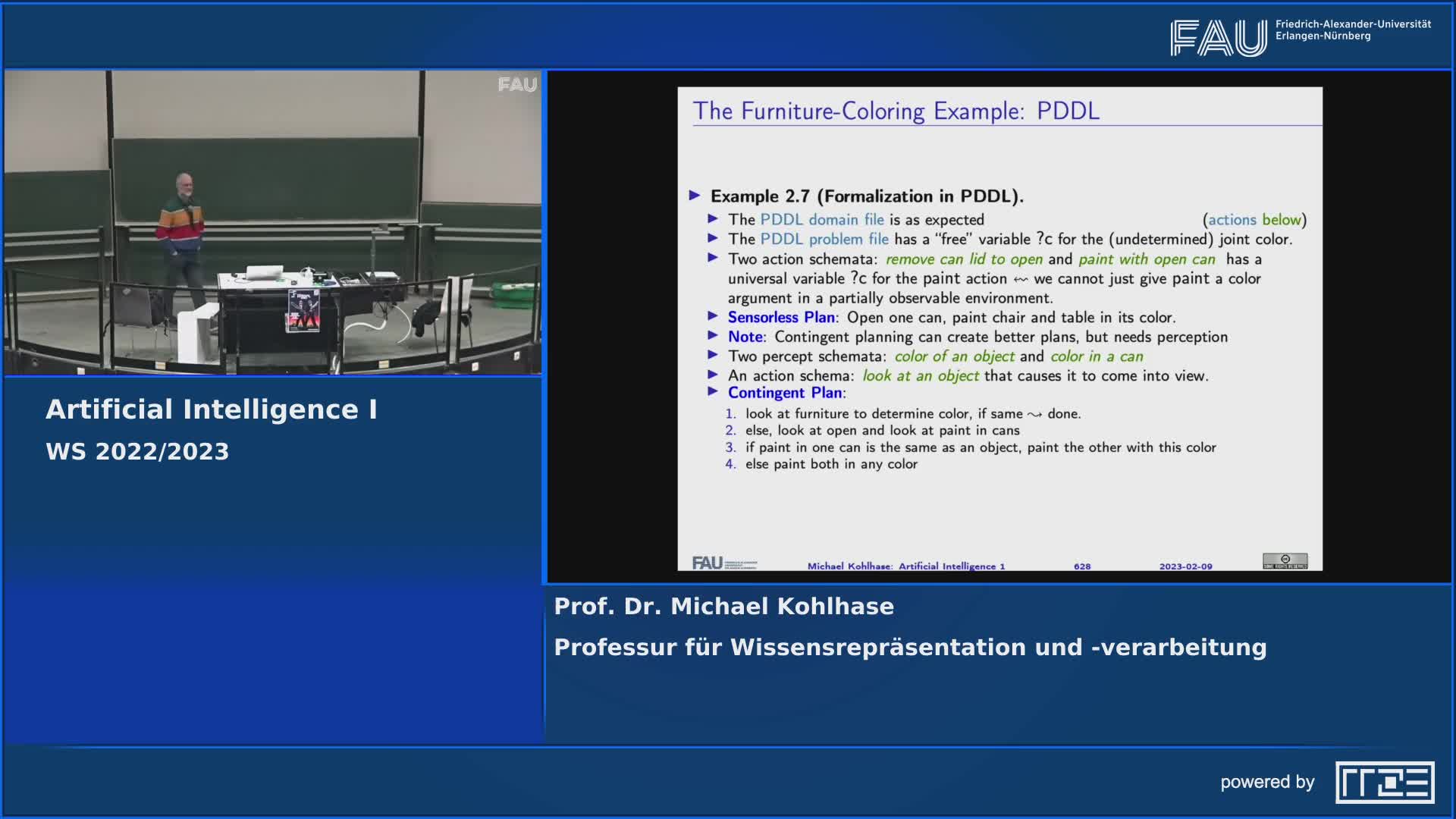This screenshot has height=819, width=1456.
Task: Click the RRZE logo at bottom right
Action: point(1385,782)
